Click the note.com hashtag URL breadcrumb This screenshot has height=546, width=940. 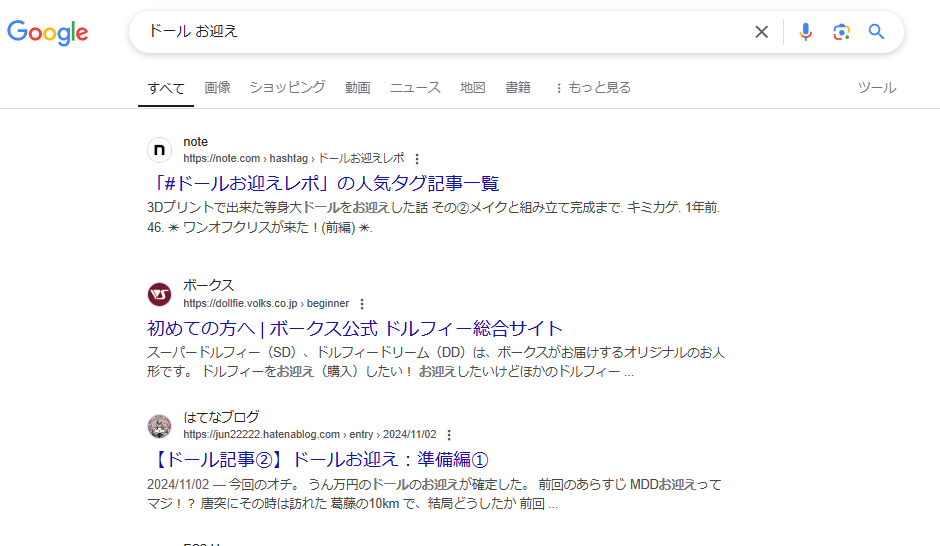[x=294, y=158]
